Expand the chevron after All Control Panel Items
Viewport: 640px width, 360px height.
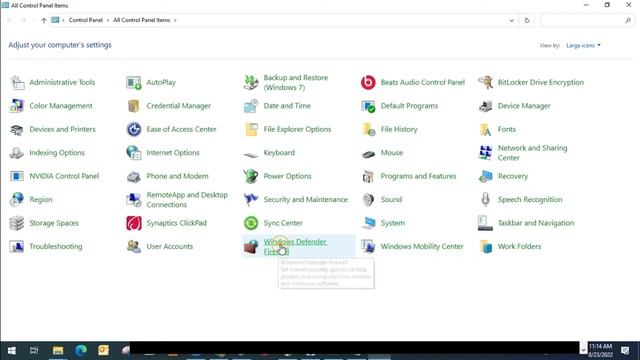click(x=175, y=20)
